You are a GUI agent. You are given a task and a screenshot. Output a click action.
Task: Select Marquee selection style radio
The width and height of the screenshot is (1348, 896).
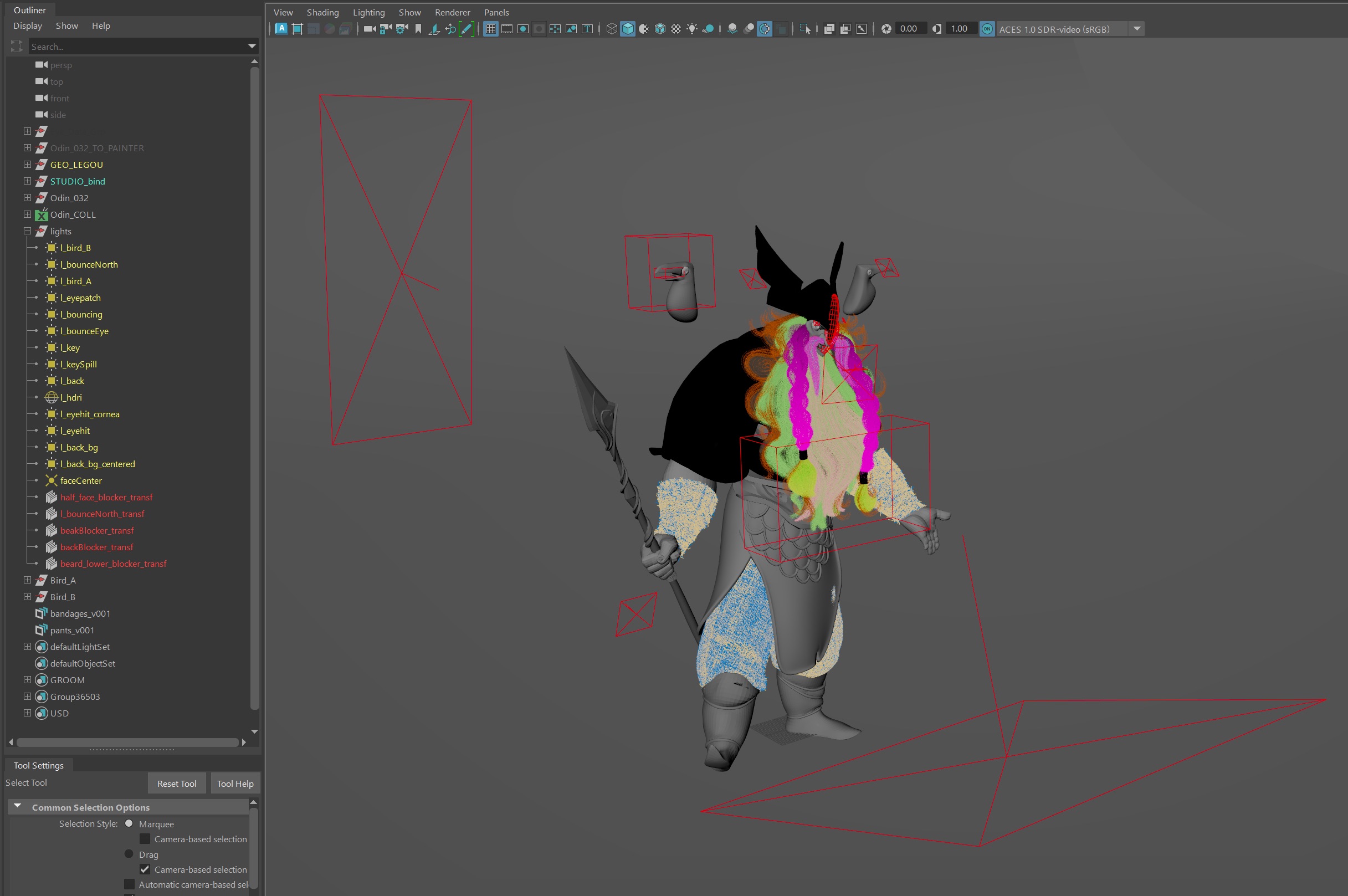coord(129,823)
